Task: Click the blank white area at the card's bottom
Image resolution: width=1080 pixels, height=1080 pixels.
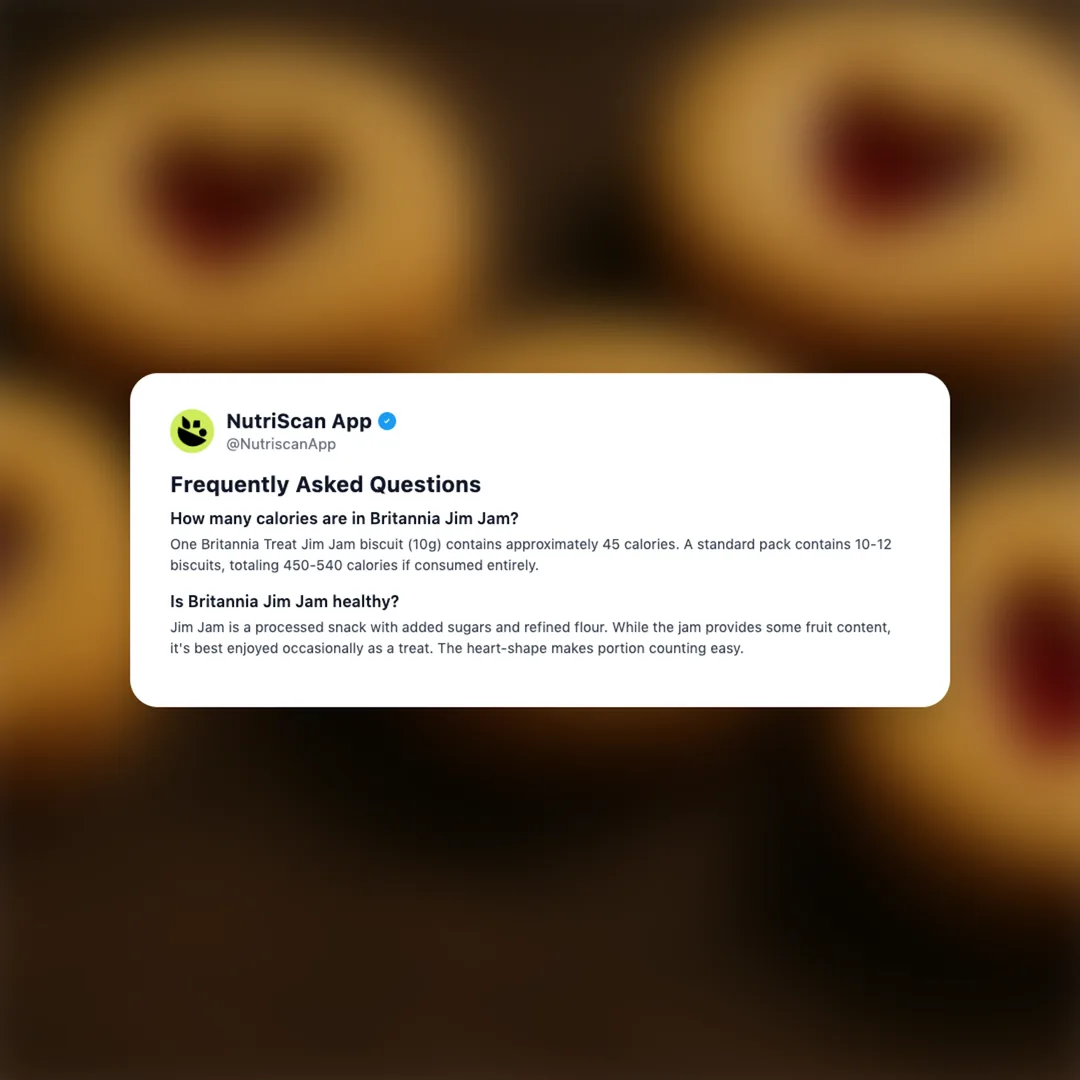Action: 540,682
